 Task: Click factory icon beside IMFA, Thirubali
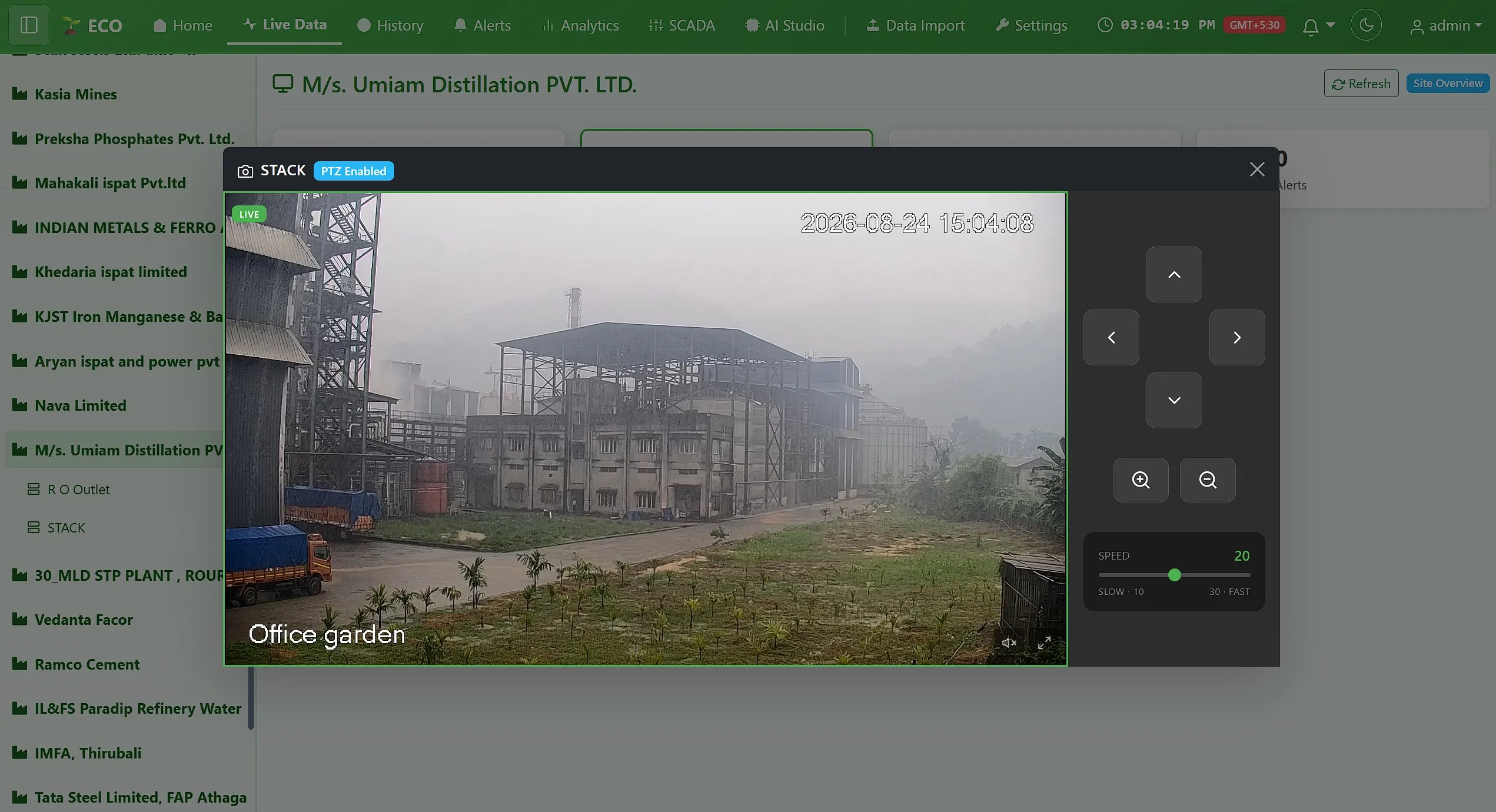click(x=19, y=753)
